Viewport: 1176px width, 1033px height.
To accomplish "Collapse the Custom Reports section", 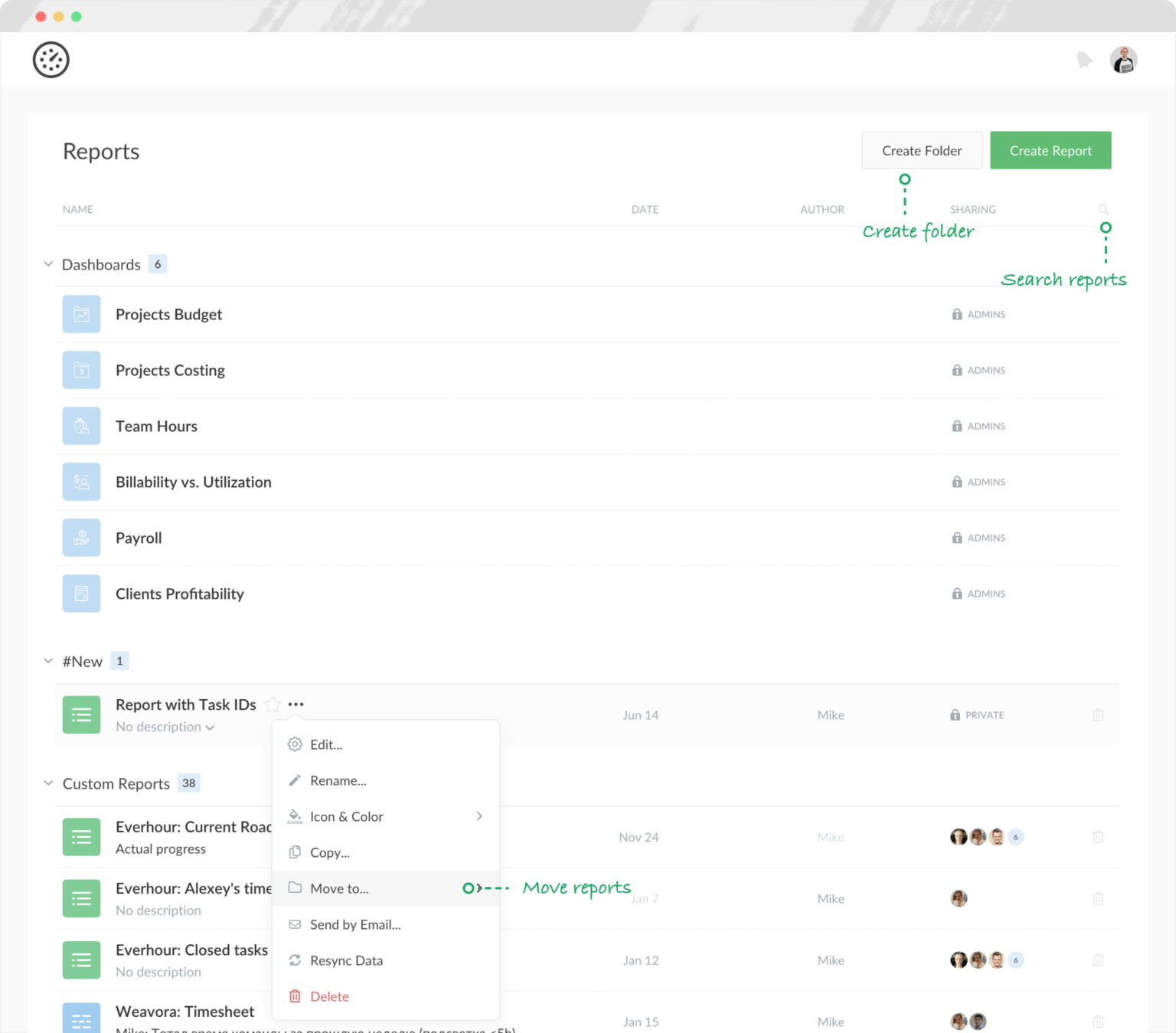I will [x=47, y=783].
